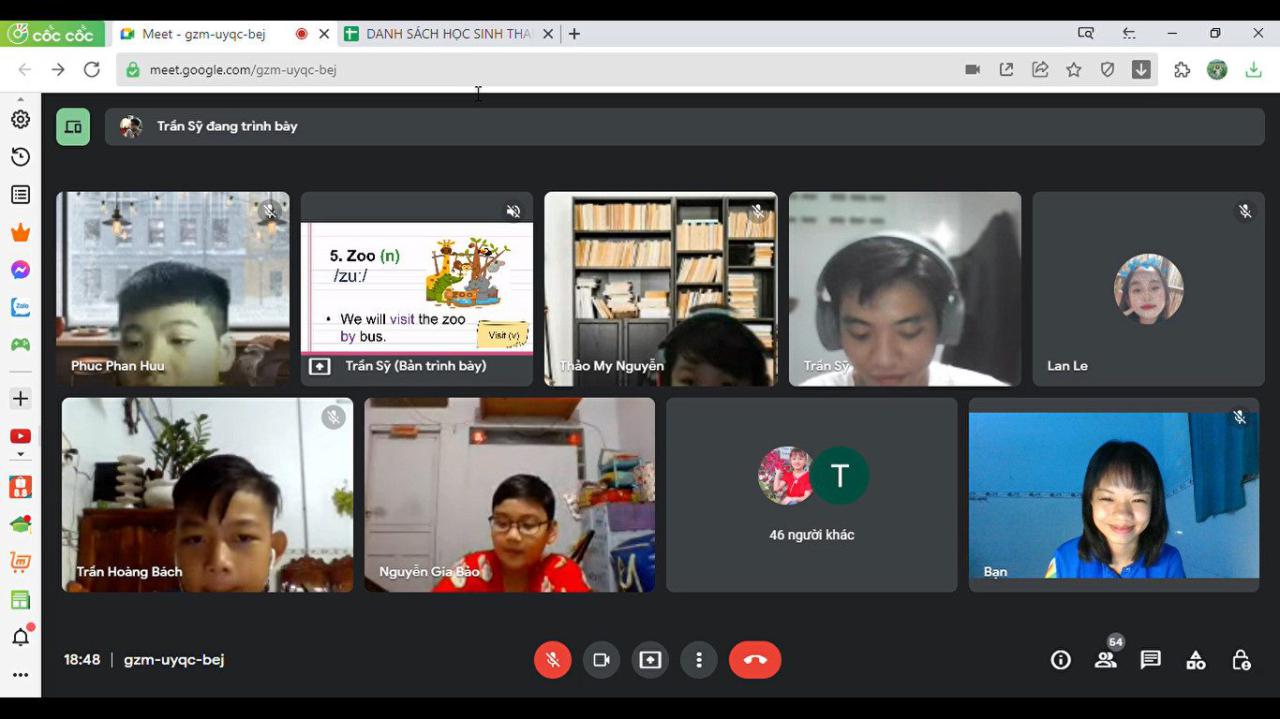1280x719 pixels.
Task: Open more options three-dot menu
Action: [x=699, y=660]
